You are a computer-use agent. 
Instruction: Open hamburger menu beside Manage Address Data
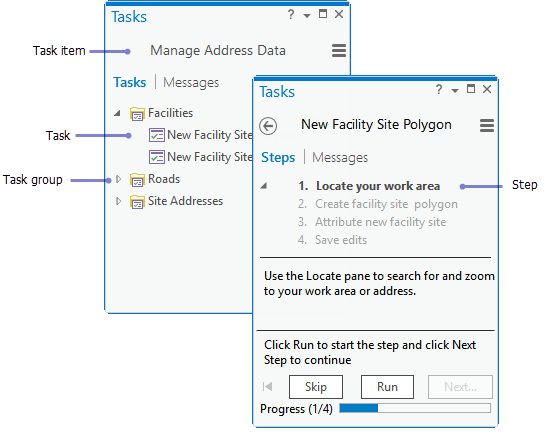coord(339,51)
